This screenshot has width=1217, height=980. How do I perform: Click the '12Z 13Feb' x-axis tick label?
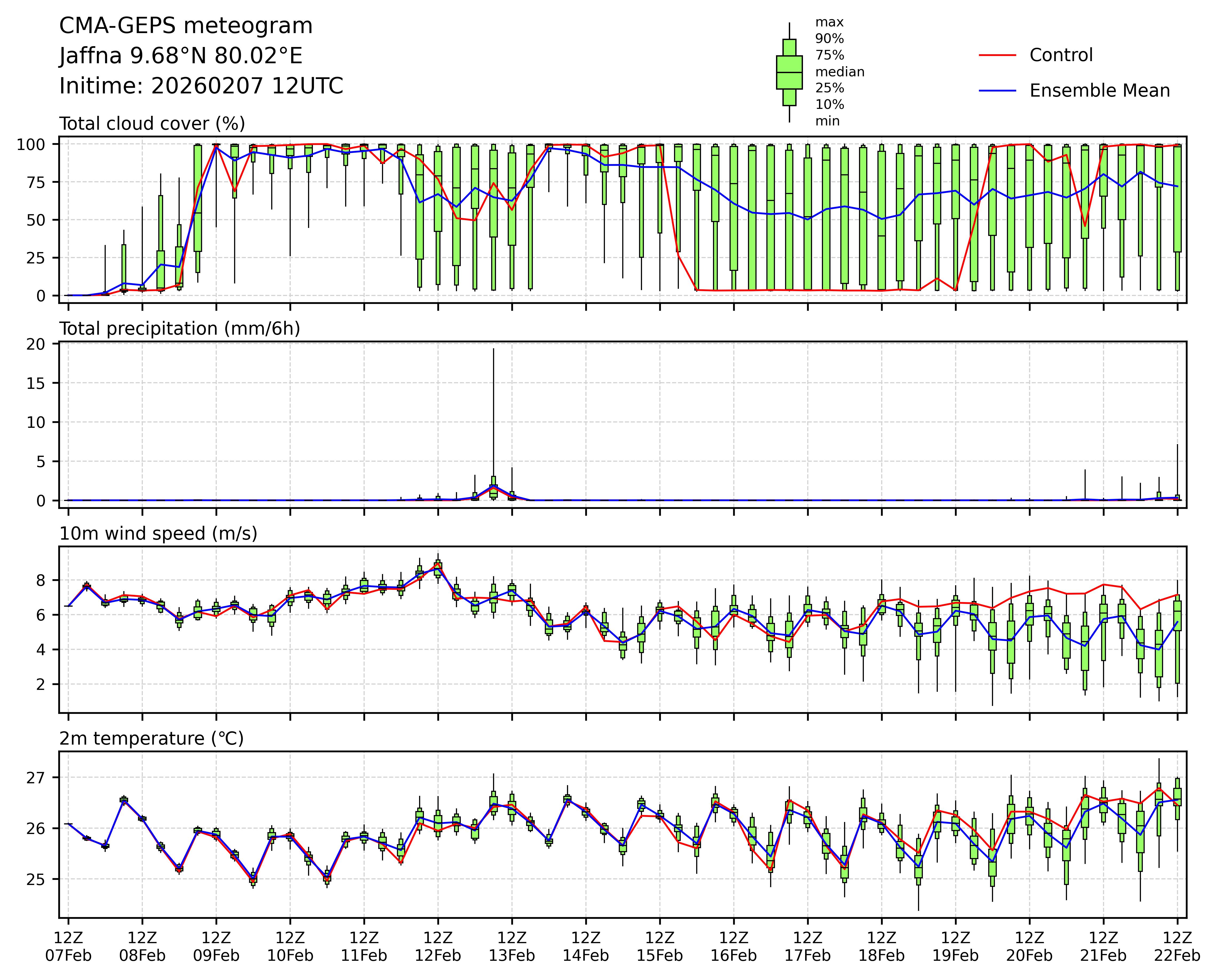click(x=512, y=947)
